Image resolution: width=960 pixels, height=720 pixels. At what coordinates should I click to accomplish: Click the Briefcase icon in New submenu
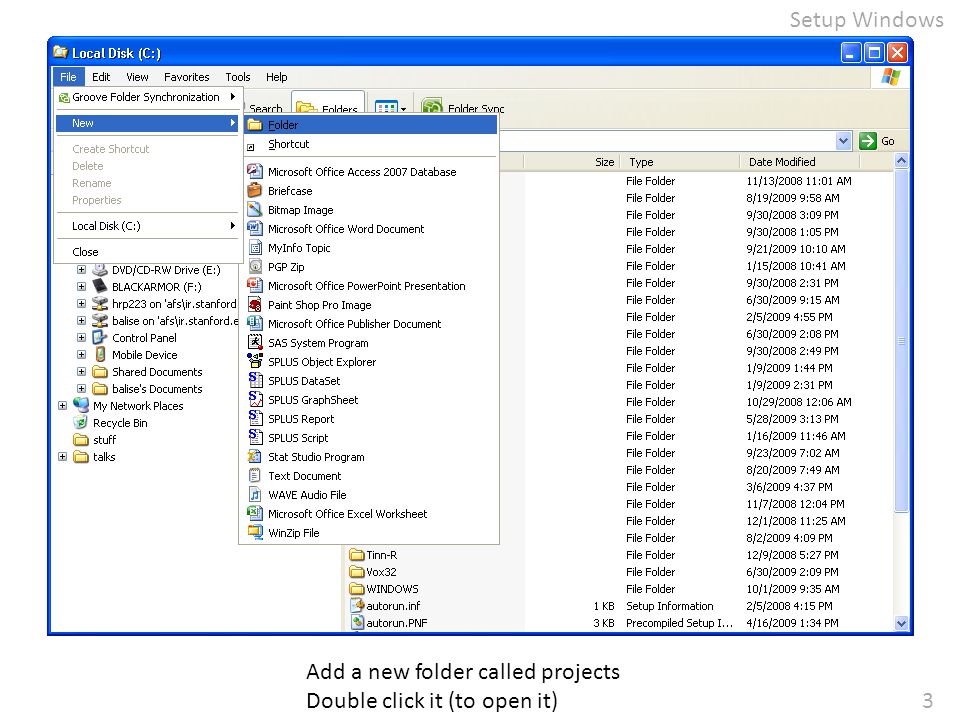click(x=255, y=190)
